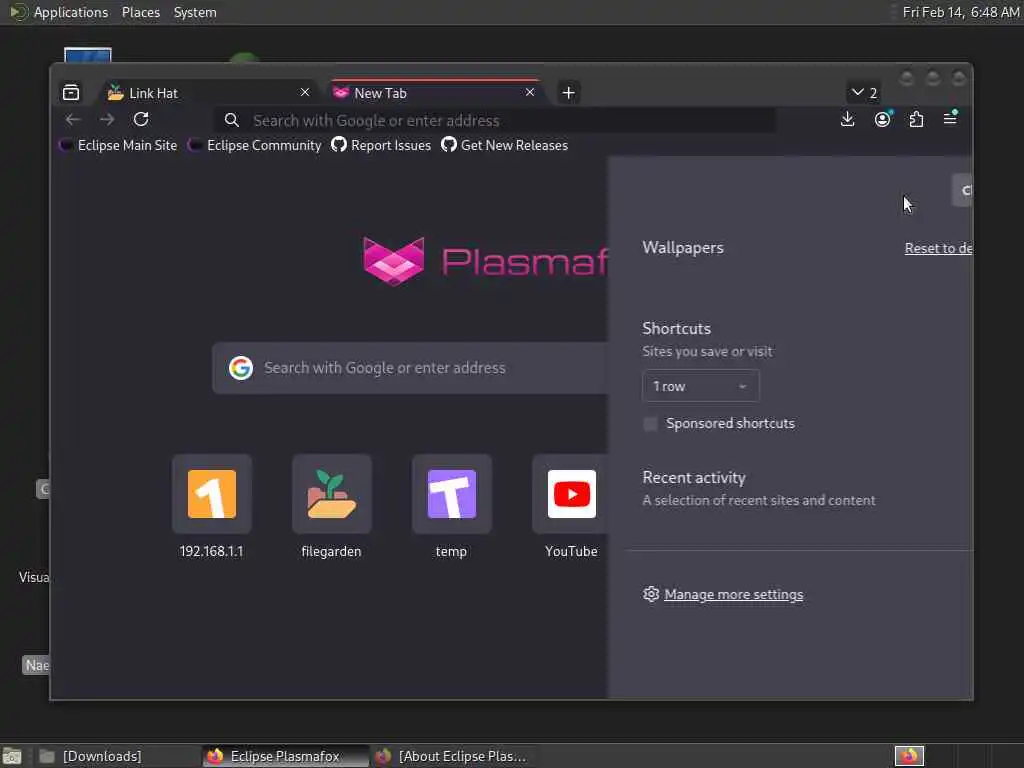Close the New Tab tab
1024x768 pixels.
530,92
